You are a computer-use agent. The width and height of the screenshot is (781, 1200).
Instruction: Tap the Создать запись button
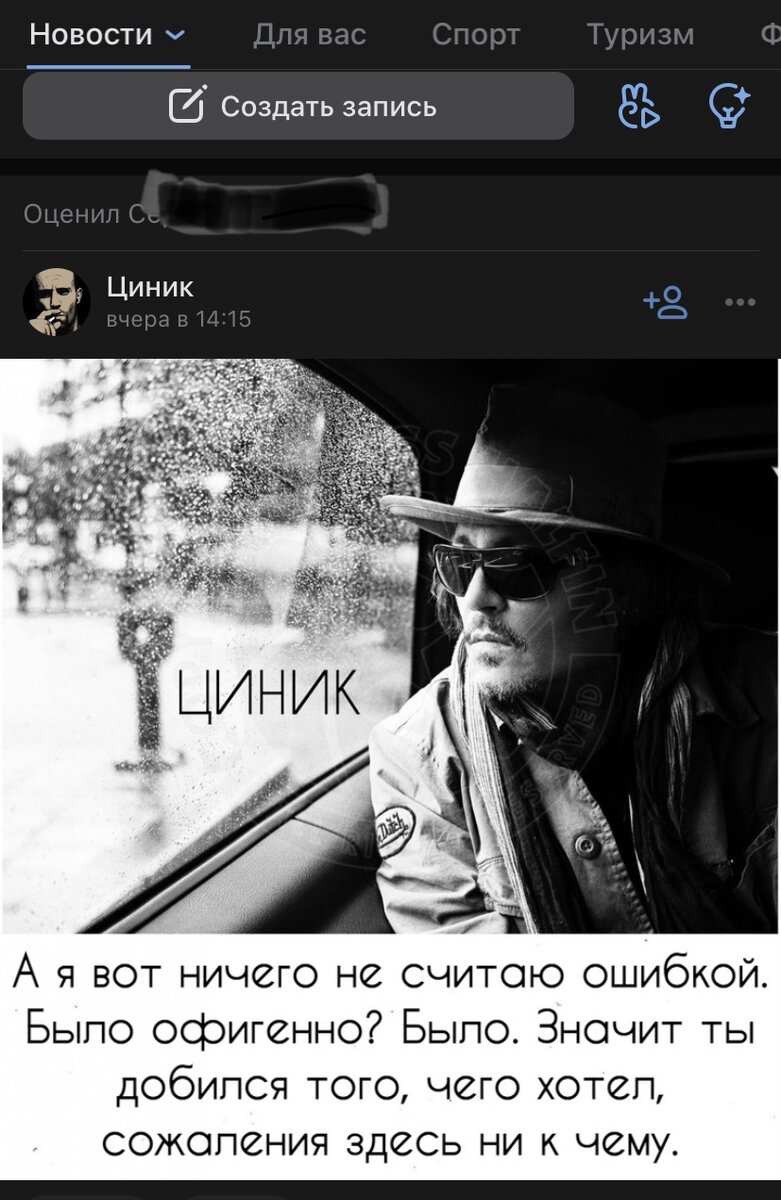click(298, 106)
